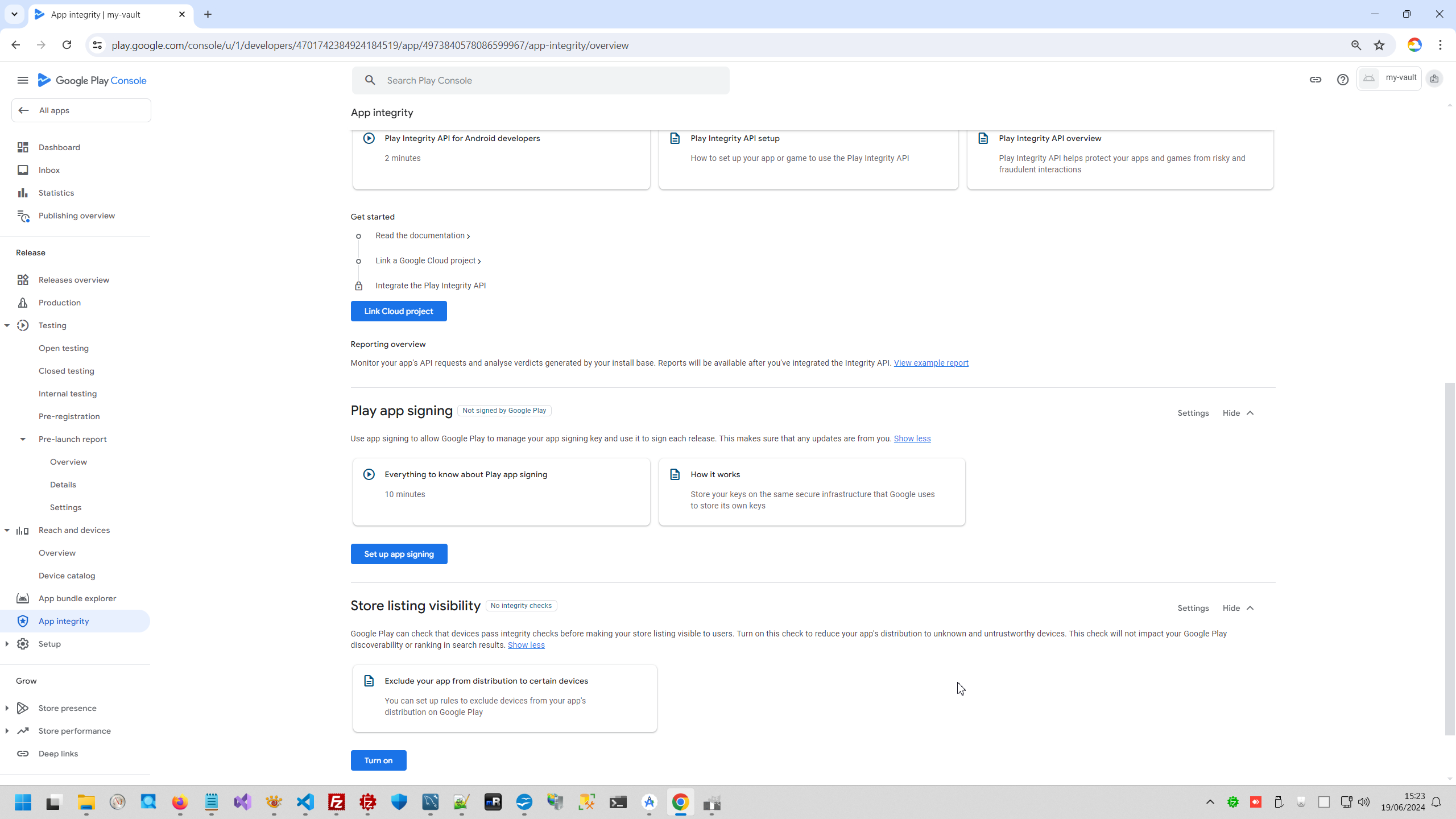The width and height of the screenshot is (1456, 819).
Task: Open App bundle explorer in the sidebar
Action: point(77,598)
